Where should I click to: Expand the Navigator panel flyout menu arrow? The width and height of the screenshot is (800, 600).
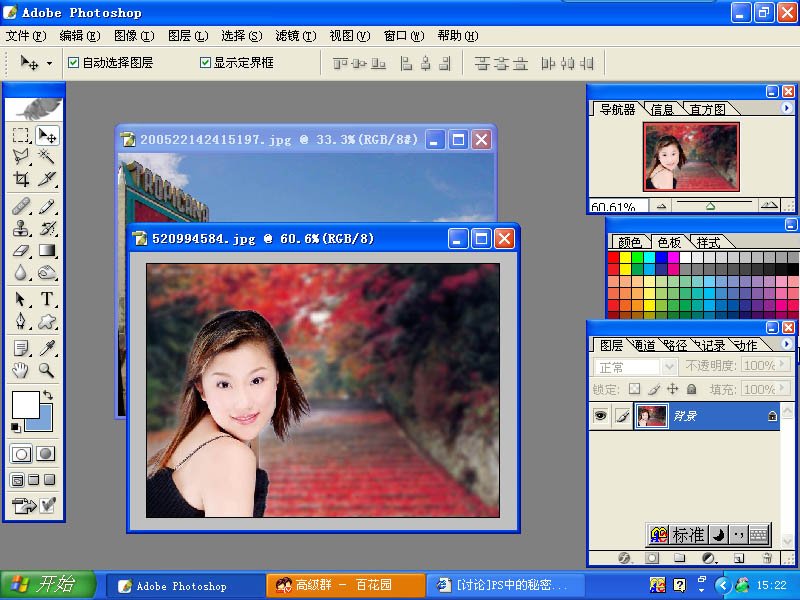coord(785,108)
